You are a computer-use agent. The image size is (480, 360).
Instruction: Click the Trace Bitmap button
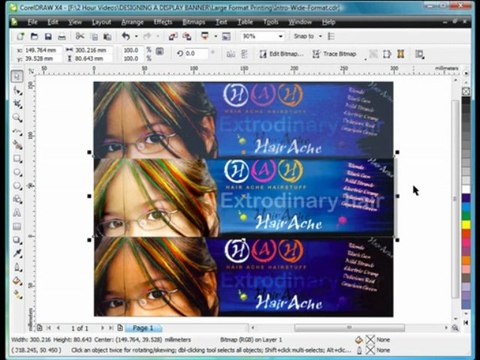(x=334, y=54)
